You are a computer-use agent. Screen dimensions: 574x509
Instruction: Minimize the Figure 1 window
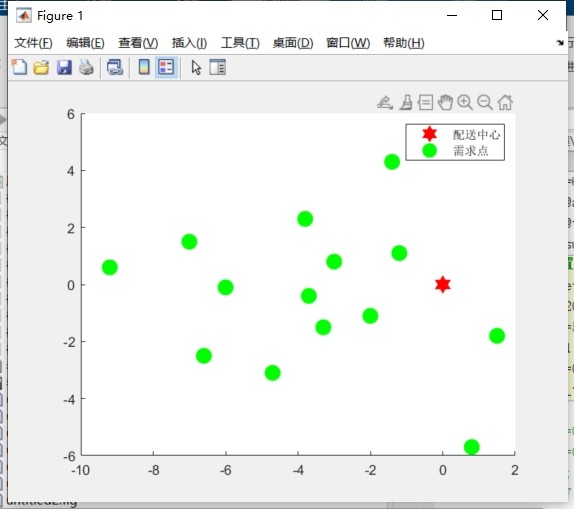[x=452, y=15]
